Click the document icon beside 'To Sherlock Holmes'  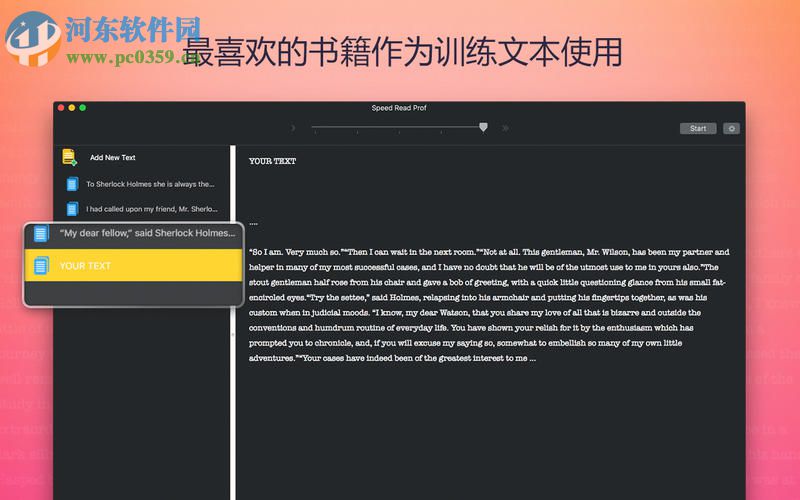click(x=72, y=184)
